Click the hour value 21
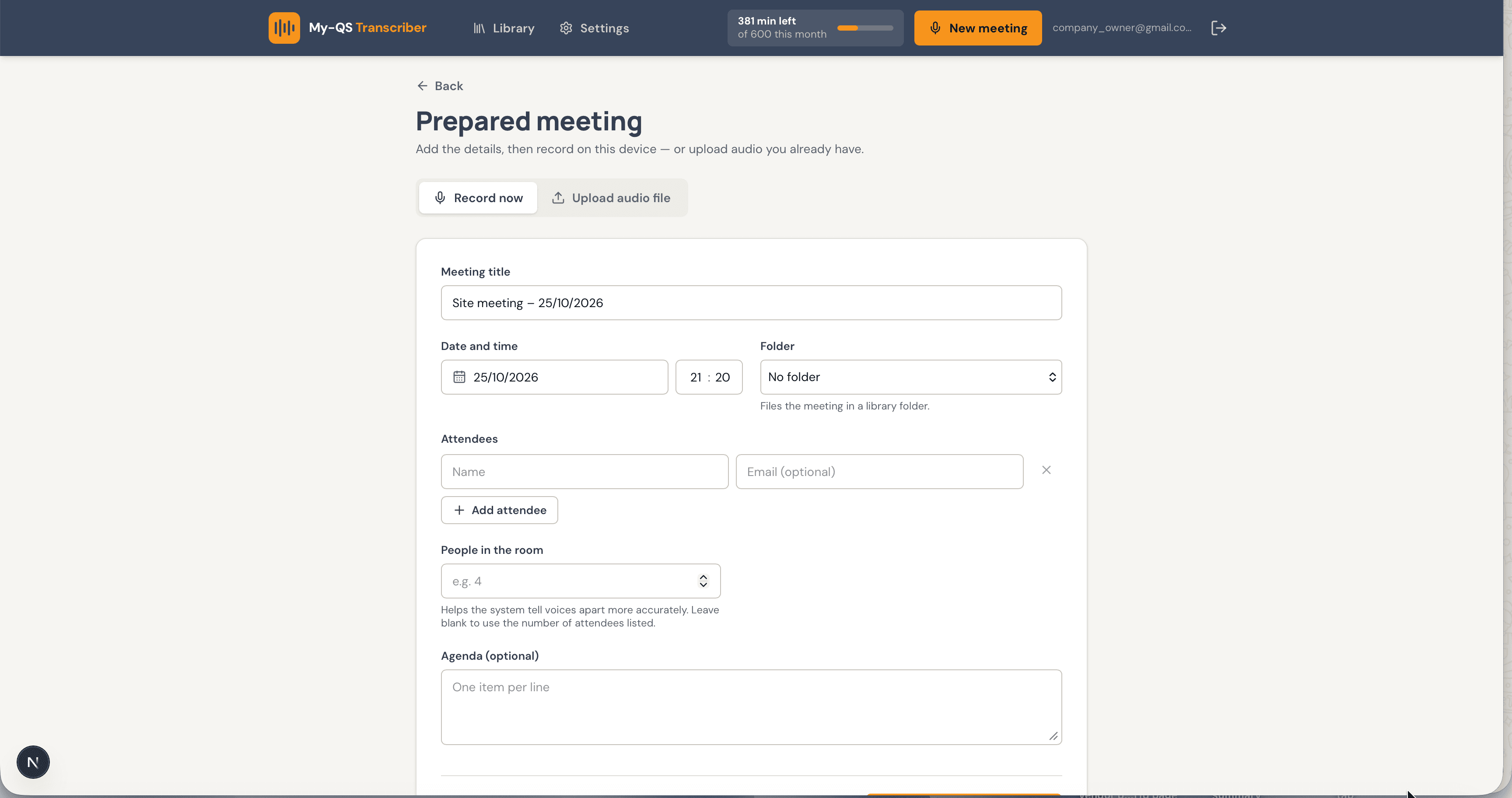This screenshot has width=1512, height=798. (696, 377)
